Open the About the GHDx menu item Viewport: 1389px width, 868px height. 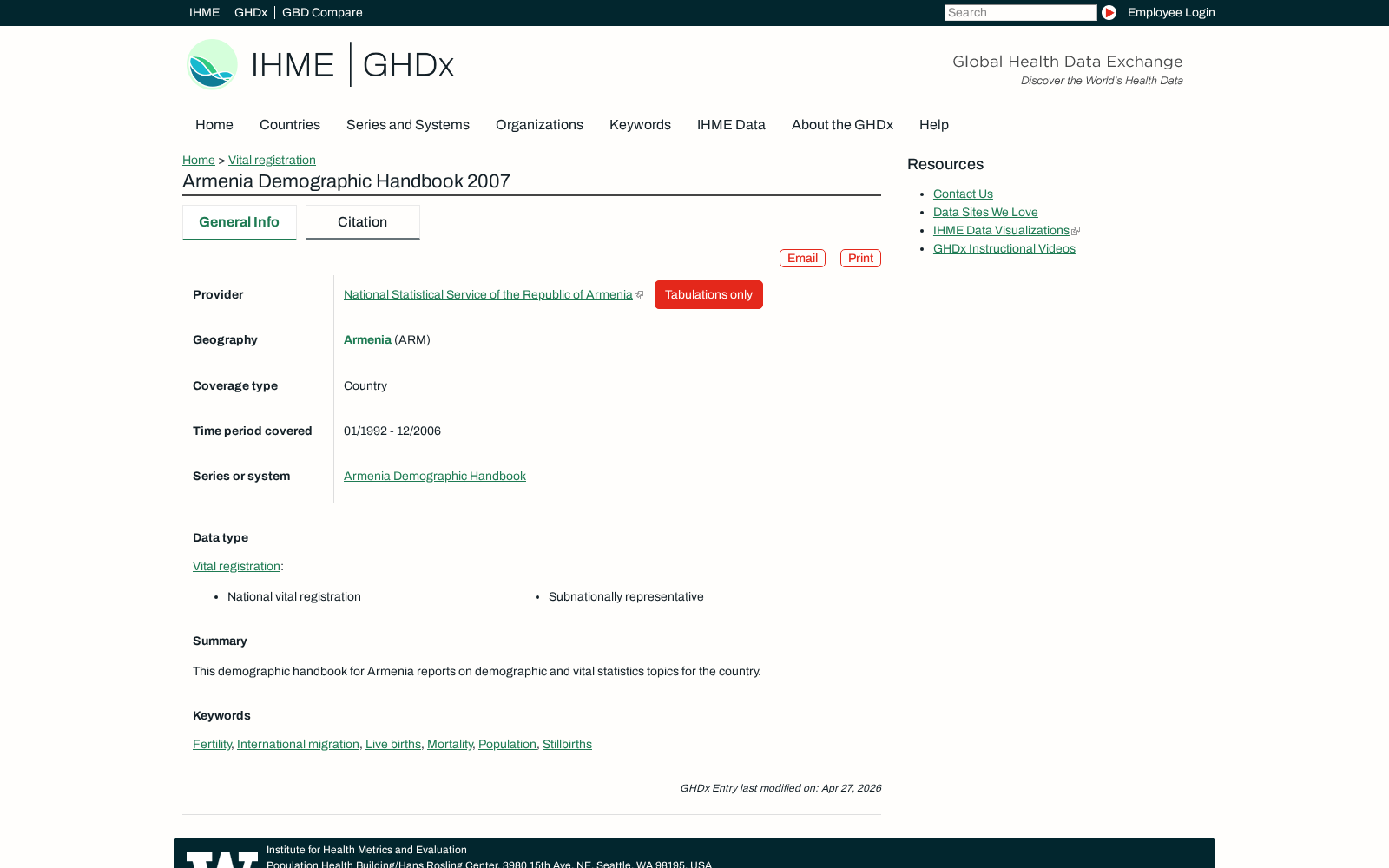pyautogui.click(x=842, y=125)
